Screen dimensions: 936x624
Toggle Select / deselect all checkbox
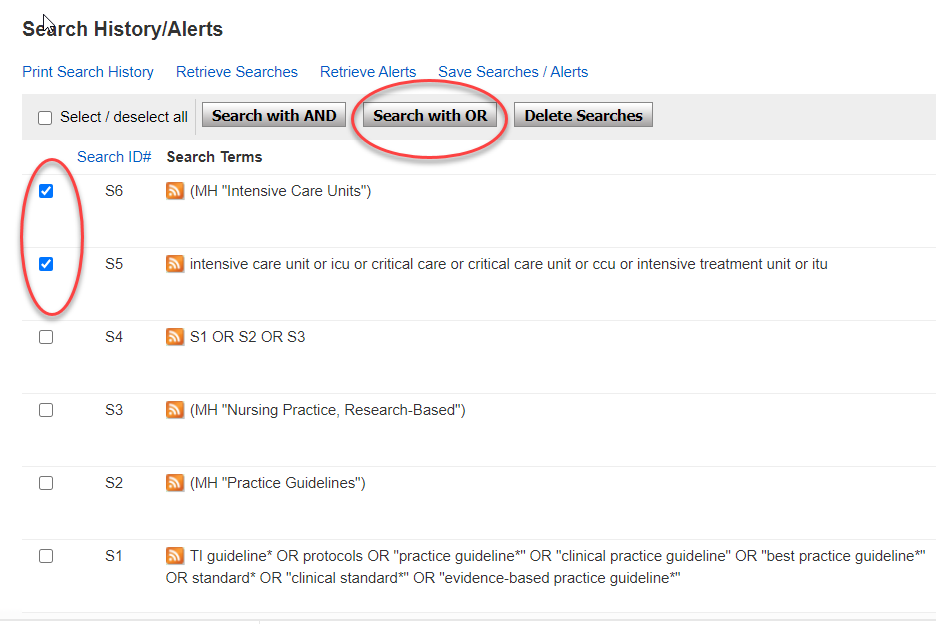tap(45, 118)
